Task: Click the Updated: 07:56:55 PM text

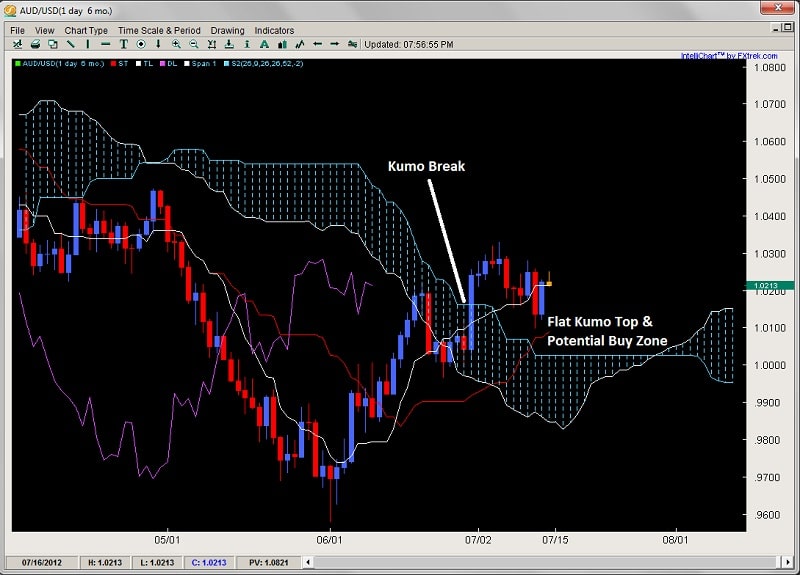Action: click(409, 44)
